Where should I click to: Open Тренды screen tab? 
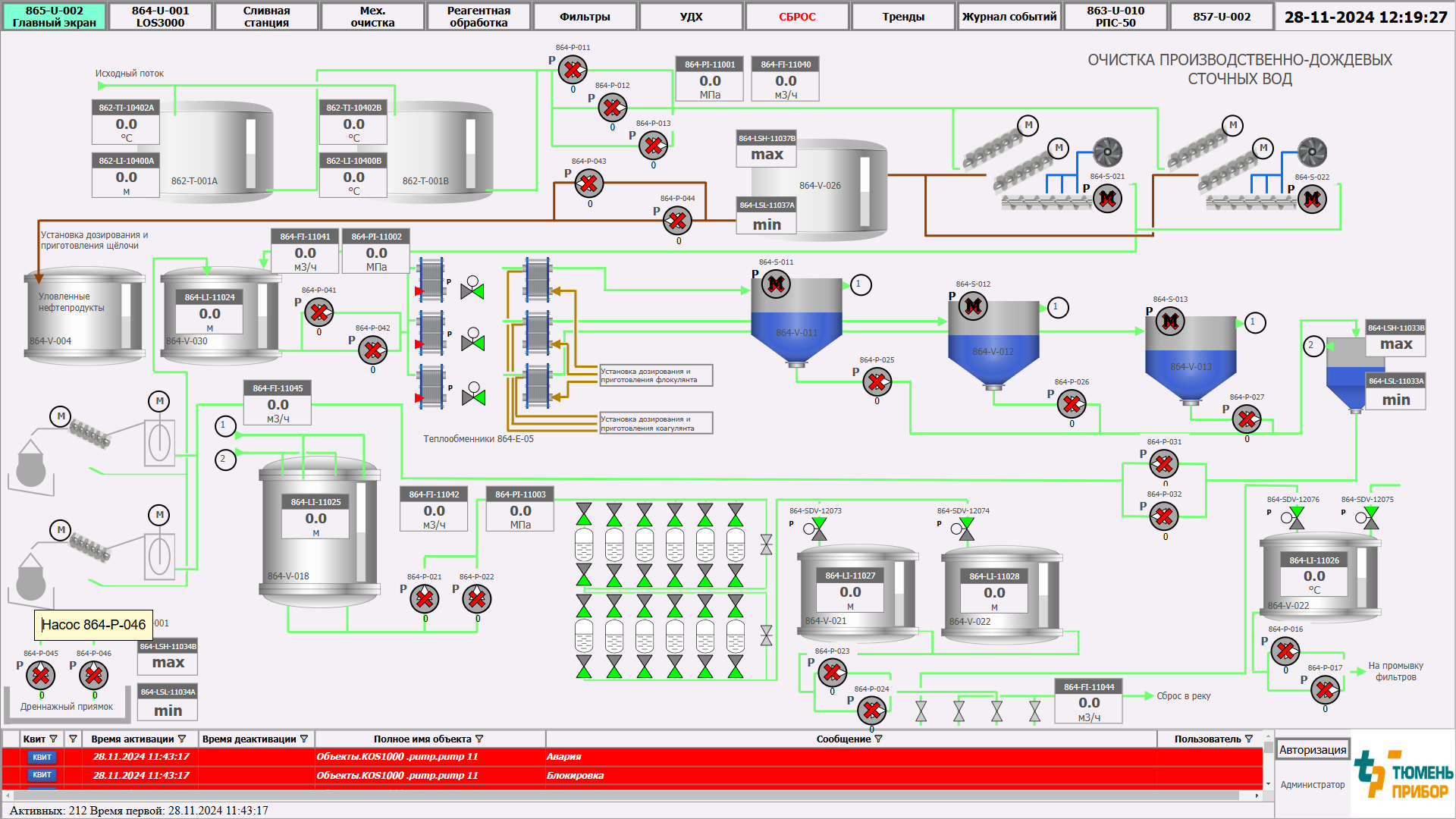(903, 17)
